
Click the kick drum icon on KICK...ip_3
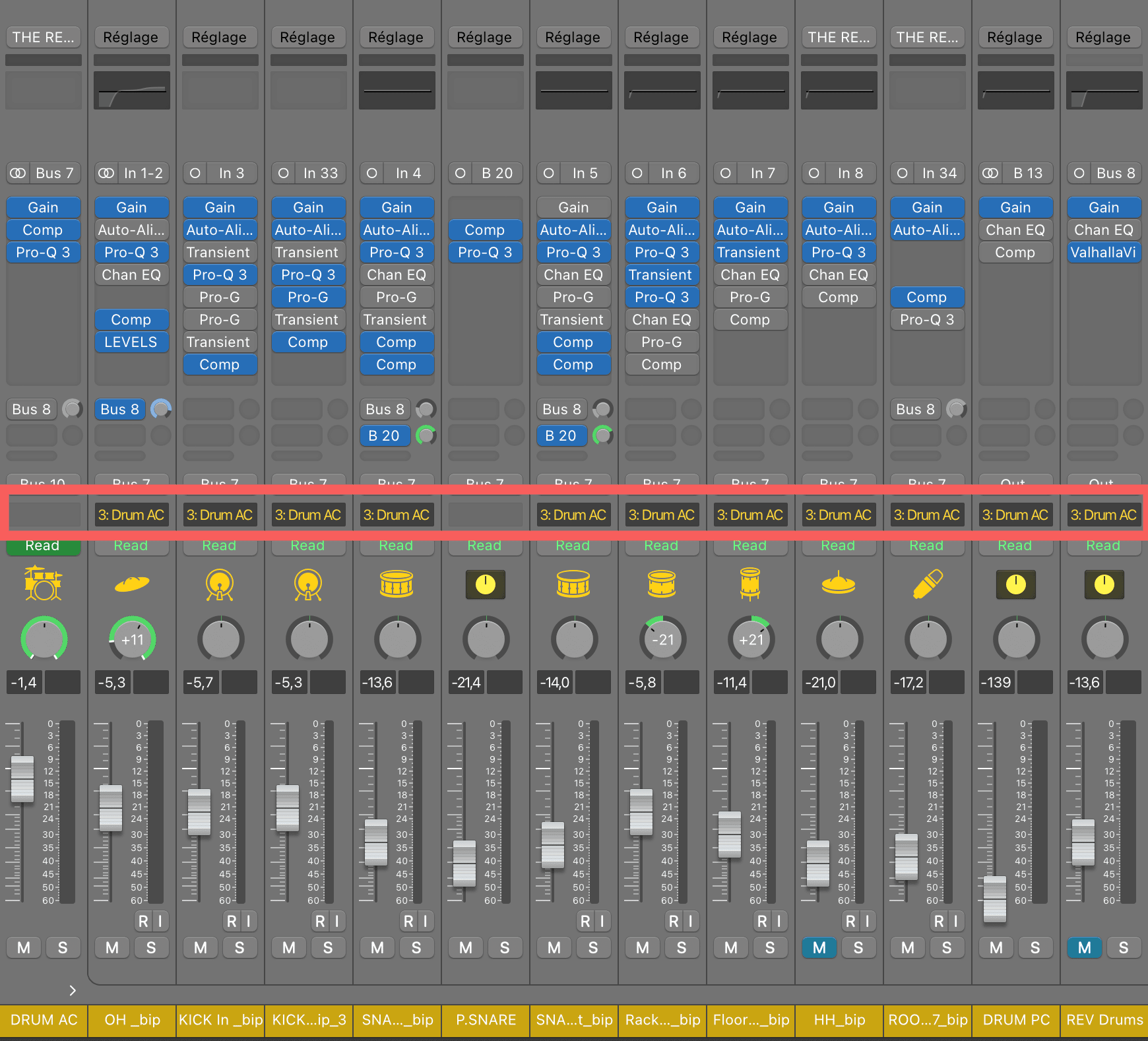[308, 584]
